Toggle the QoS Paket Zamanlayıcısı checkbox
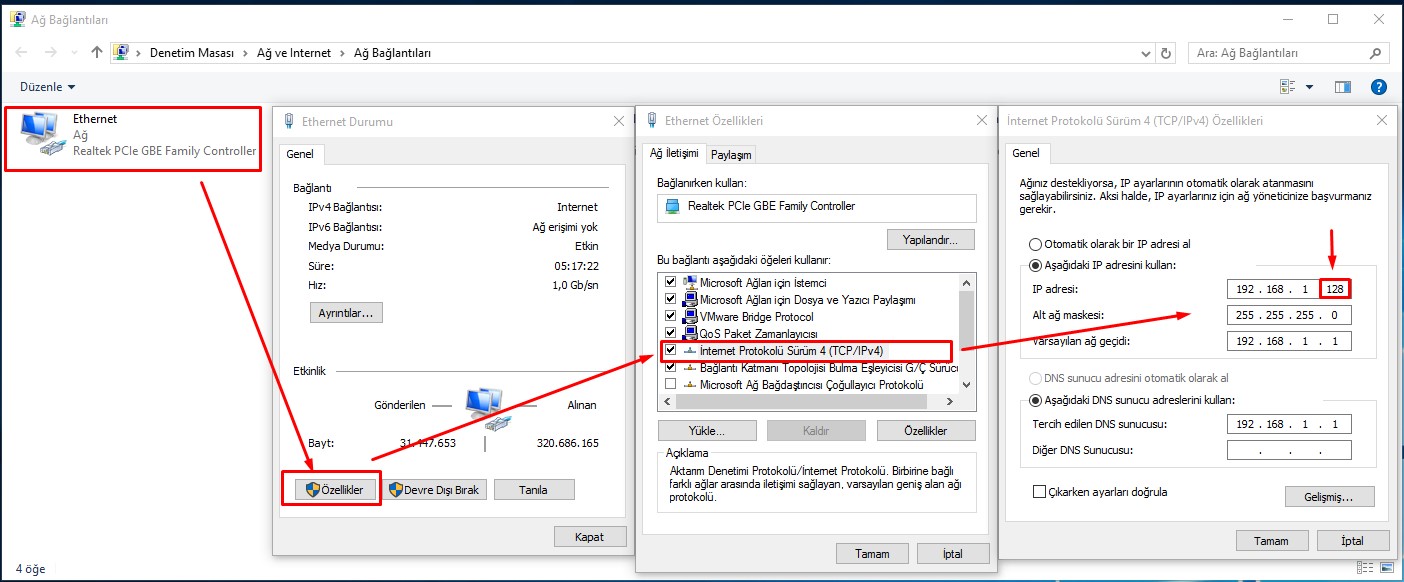Screen dimensions: 1404x582 tap(671, 333)
